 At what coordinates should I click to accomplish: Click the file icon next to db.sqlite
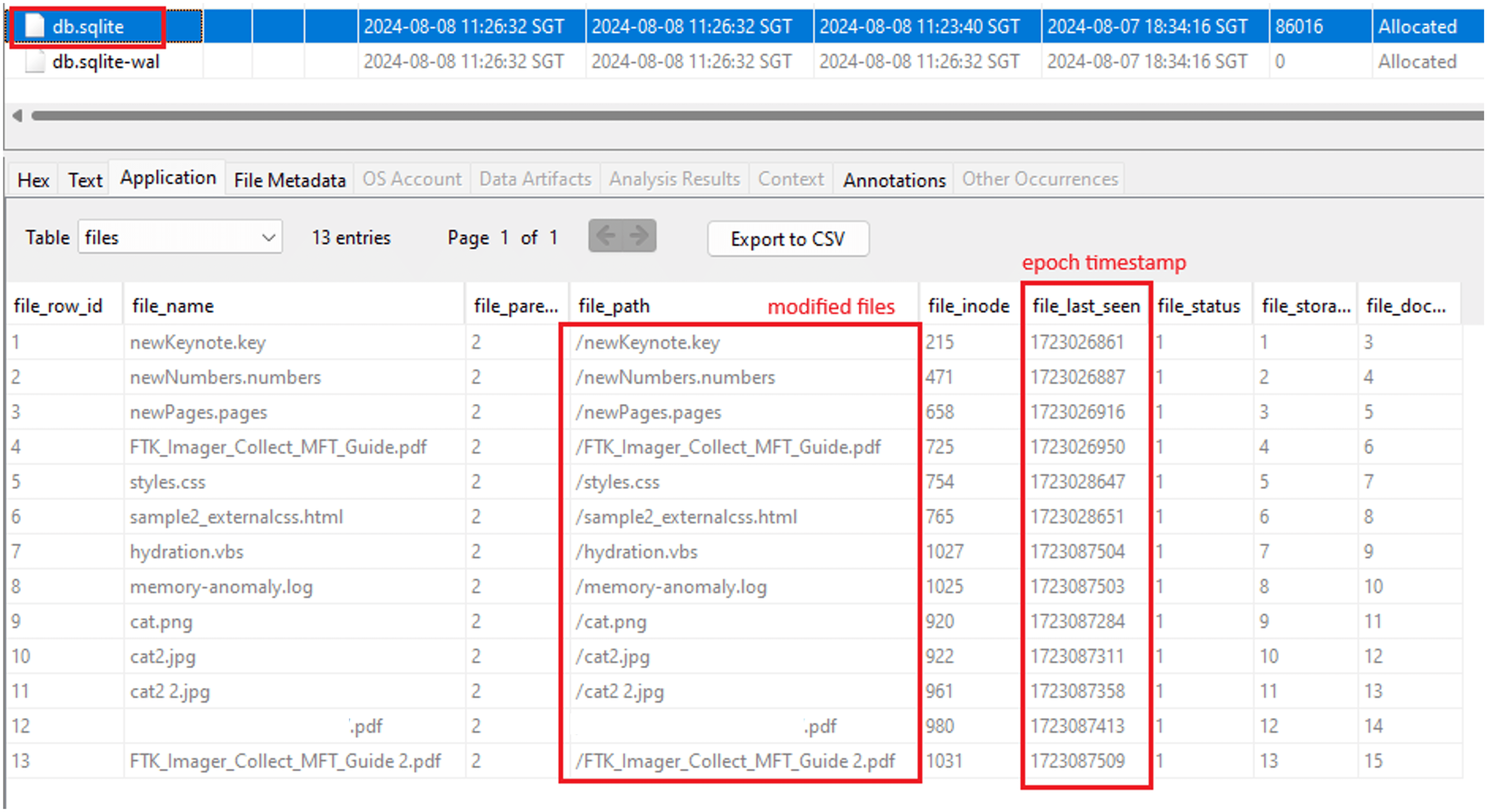click(35, 25)
